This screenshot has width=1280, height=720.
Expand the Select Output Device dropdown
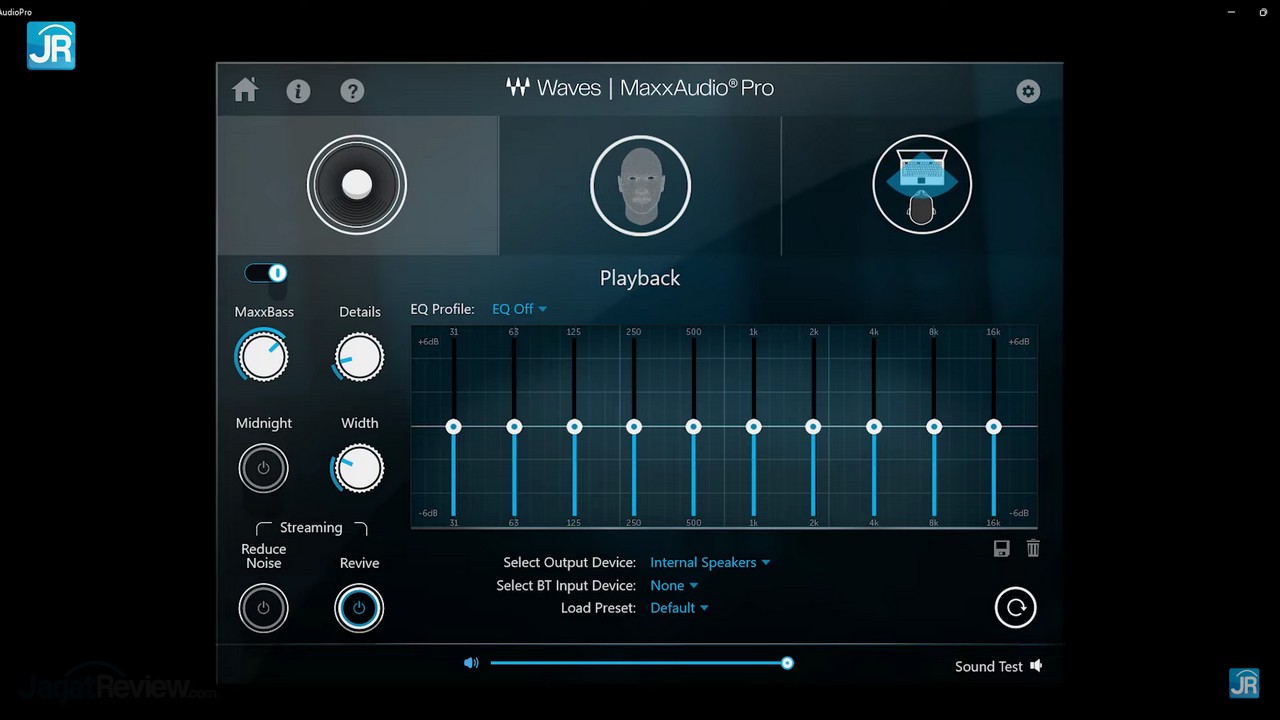pyautogui.click(x=710, y=562)
